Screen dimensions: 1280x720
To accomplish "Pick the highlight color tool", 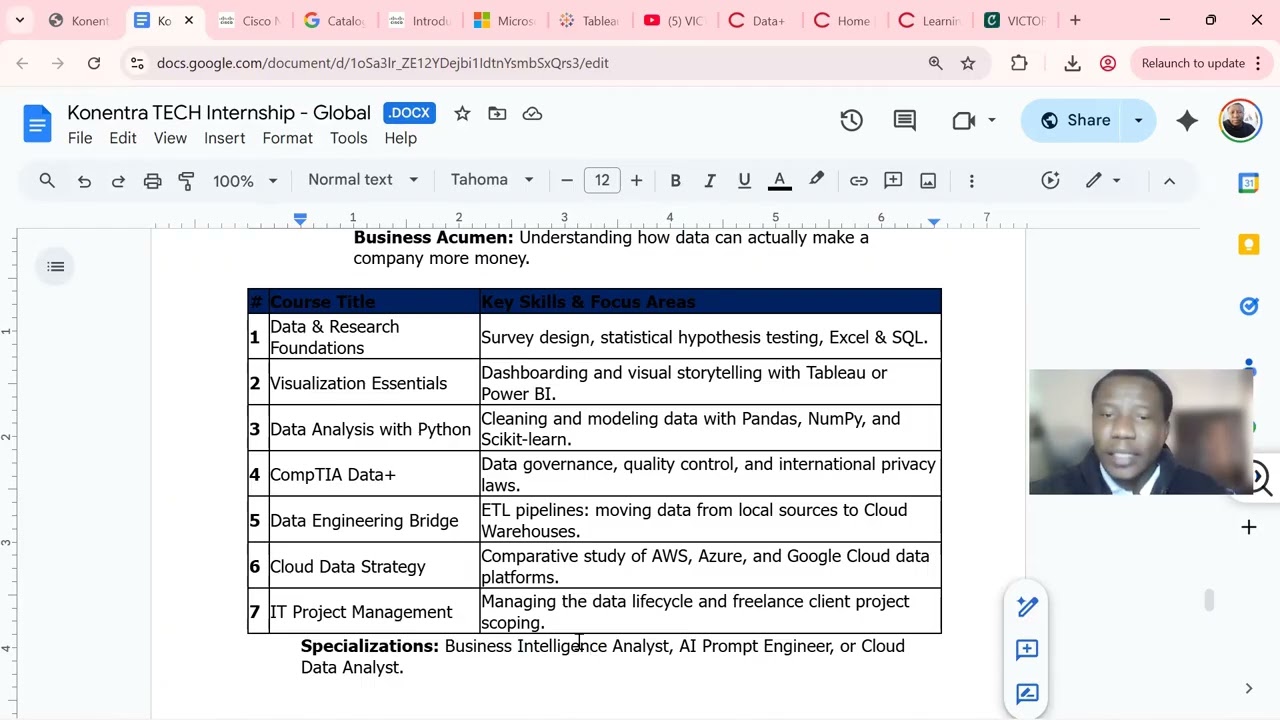I will [816, 181].
